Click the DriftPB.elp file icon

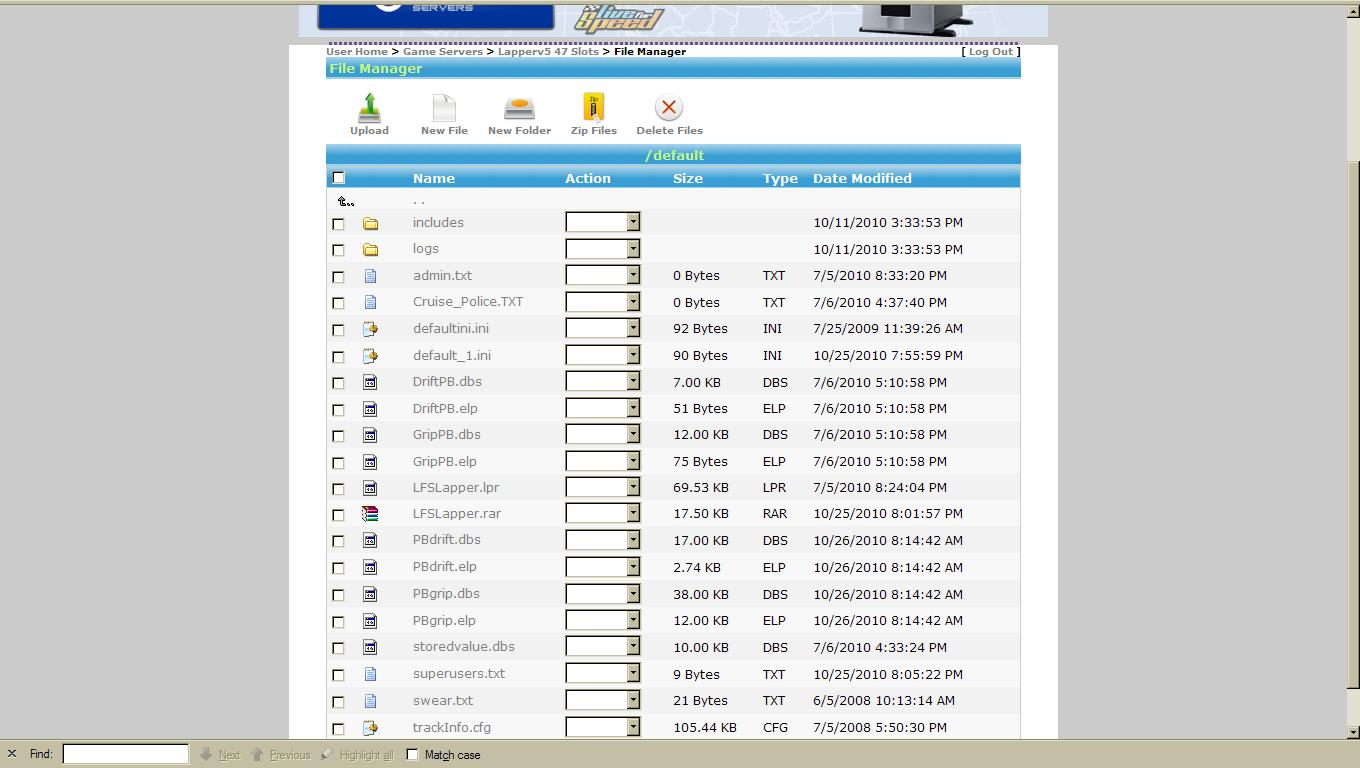(370, 409)
